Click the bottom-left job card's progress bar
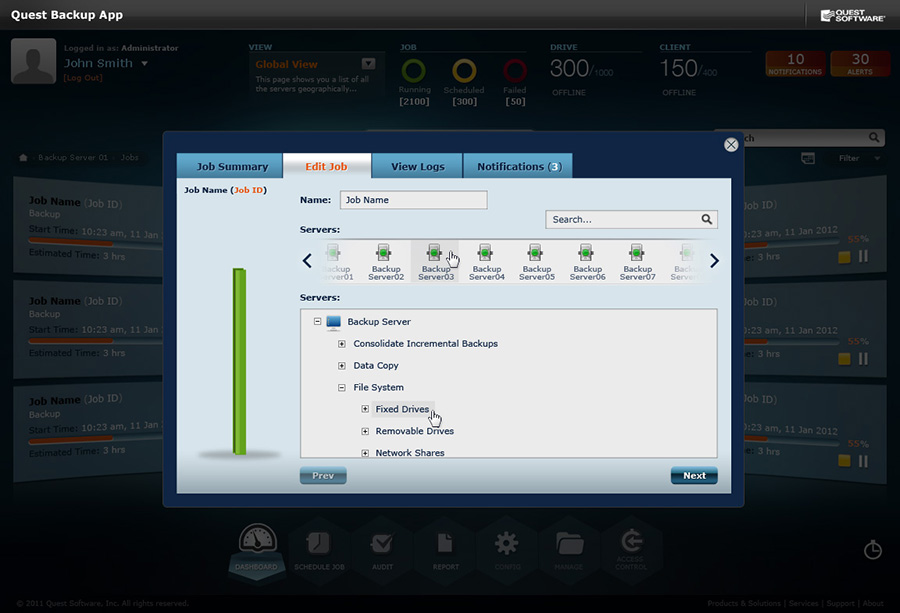This screenshot has width=900, height=613. tap(95, 440)
